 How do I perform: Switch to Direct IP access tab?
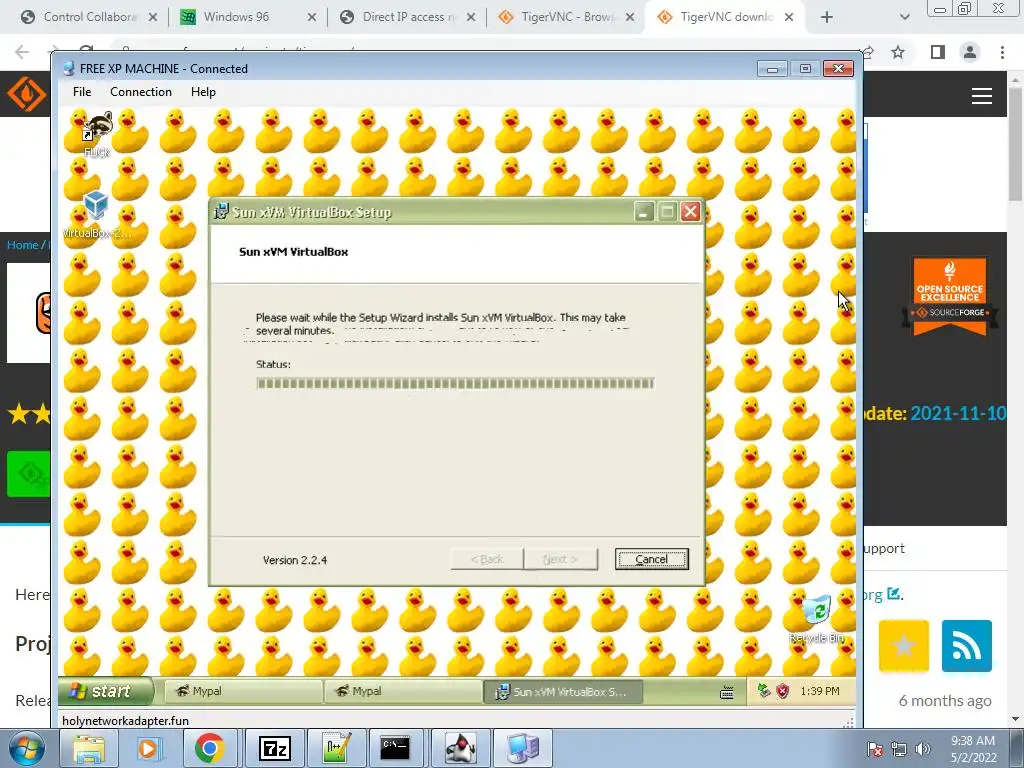(408, 17)
